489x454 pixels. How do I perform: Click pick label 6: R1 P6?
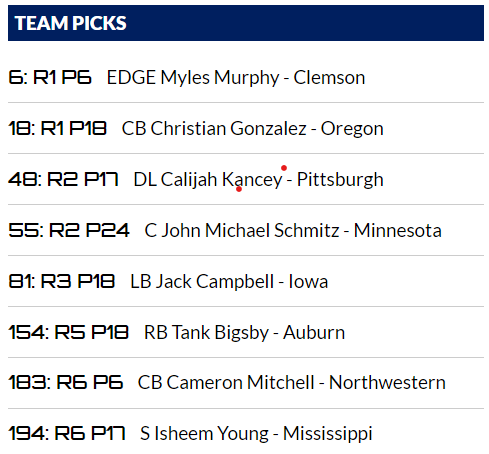pyautogui.click(x=50, y=78)
